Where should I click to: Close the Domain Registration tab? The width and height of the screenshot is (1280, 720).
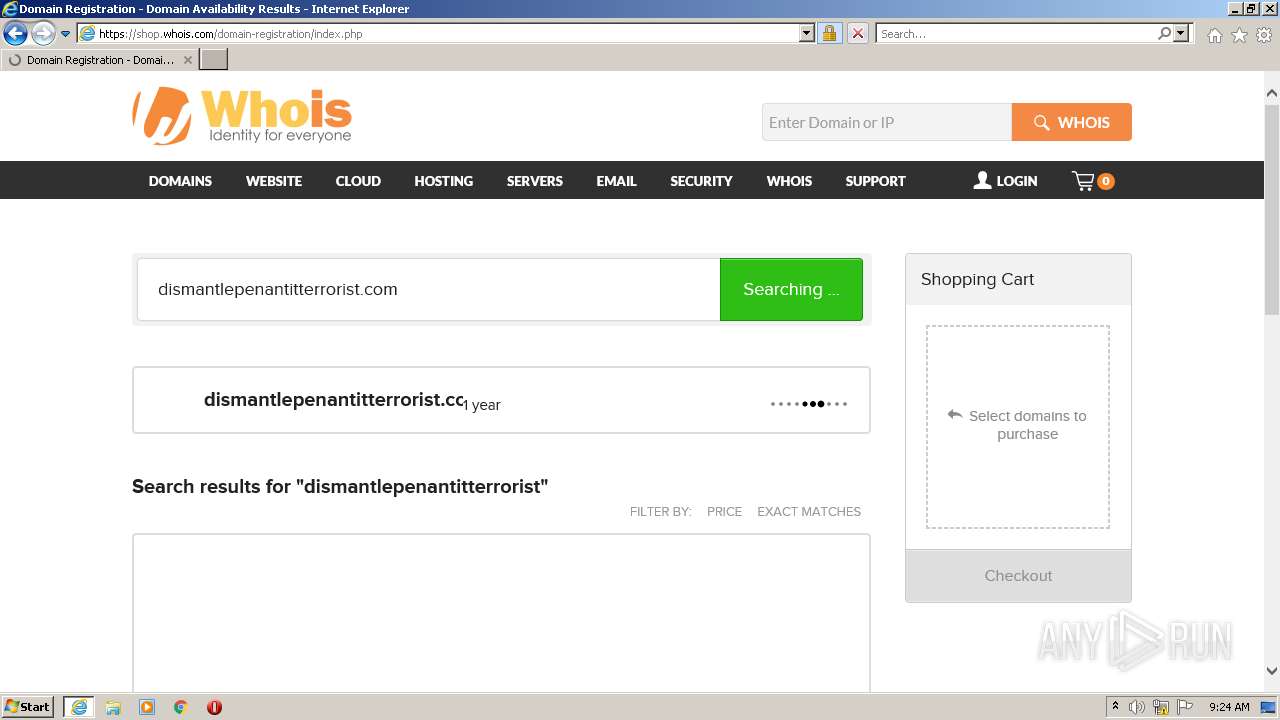(187, 60)
